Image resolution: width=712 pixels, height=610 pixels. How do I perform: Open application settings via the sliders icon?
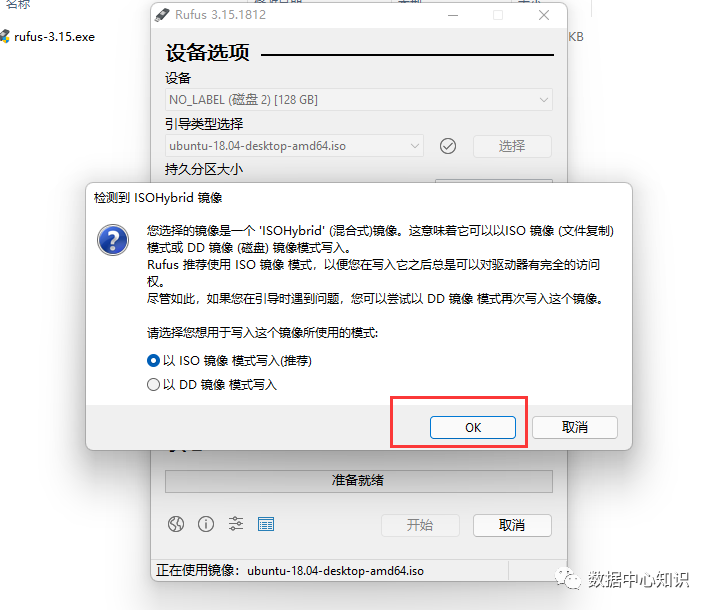(236, 524)
